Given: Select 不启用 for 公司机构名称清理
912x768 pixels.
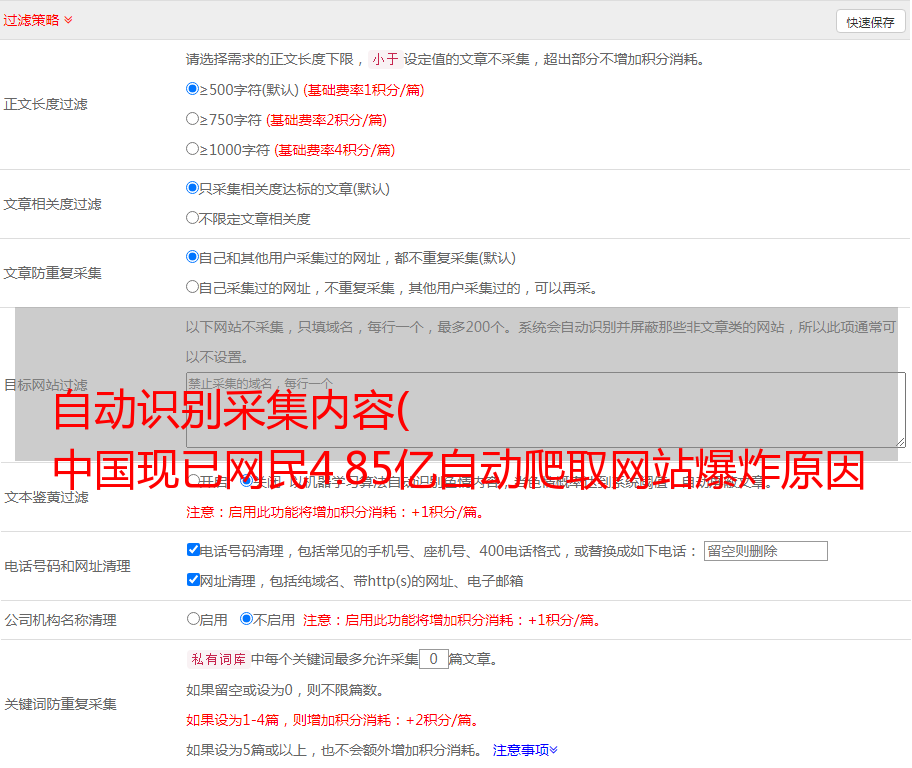Looking at the screenshot, I should [x=247, y=619].
